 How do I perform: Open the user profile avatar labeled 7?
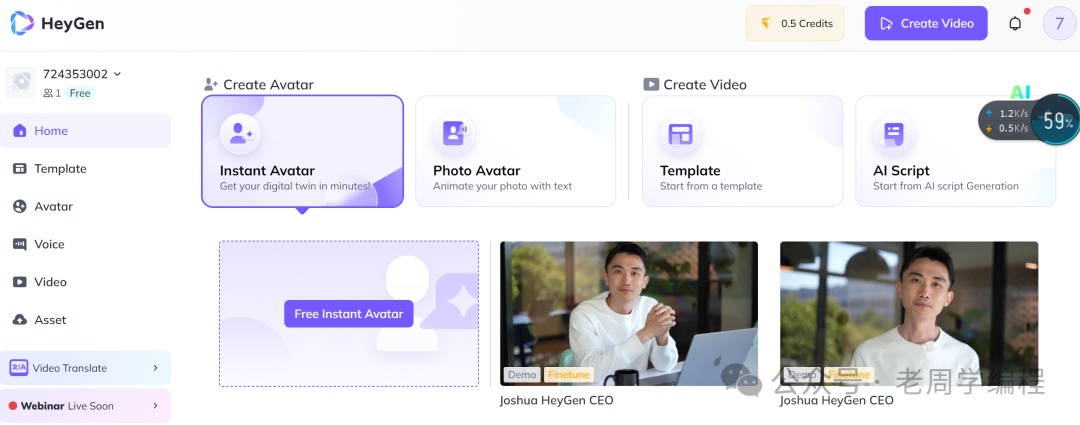click(1059, 23)
